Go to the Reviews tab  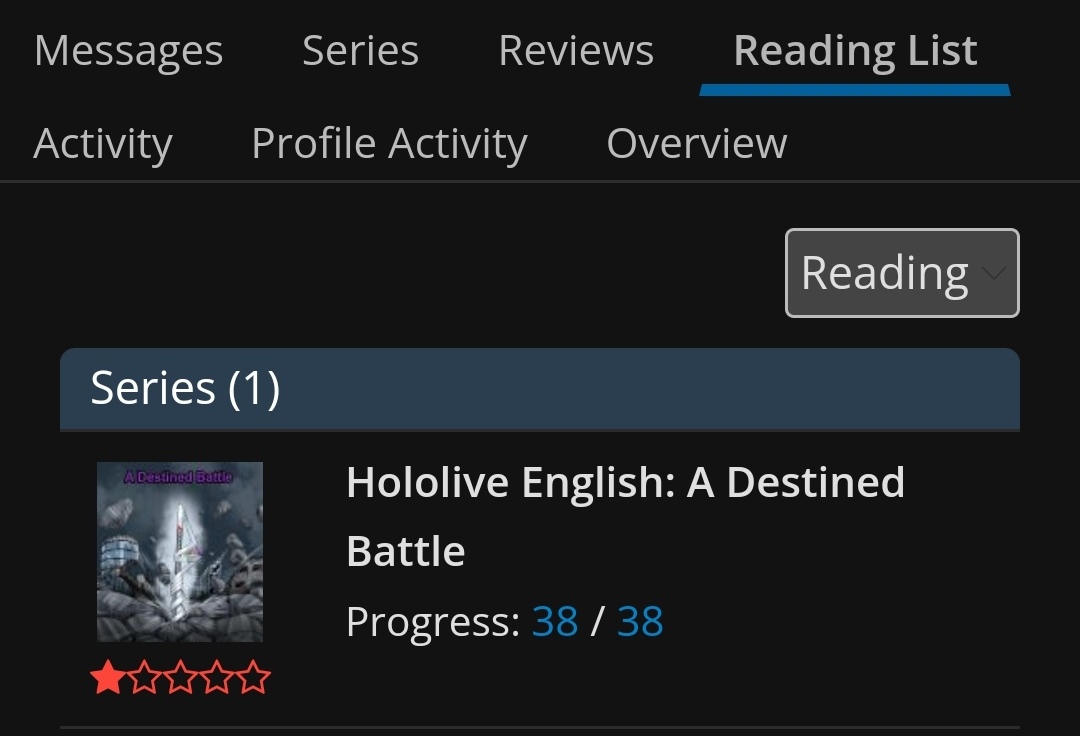(x=576, y=50)
